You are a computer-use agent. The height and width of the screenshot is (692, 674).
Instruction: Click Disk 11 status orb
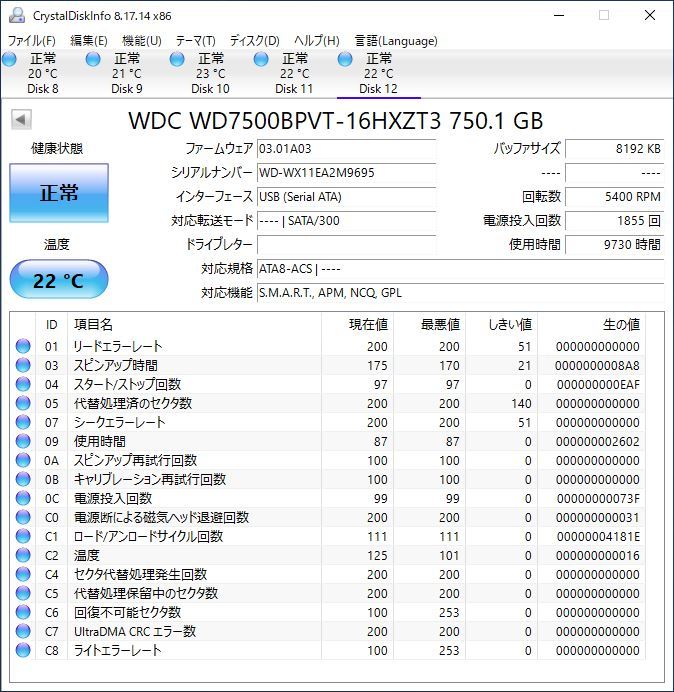(x=260, y=59)
